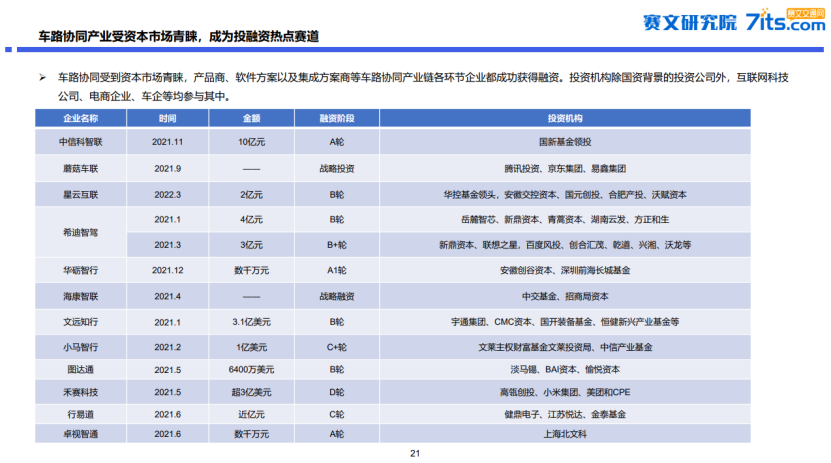Viewport: 831px width, 463px height.
Task: Click the C+轮 stage cell
Action: (337, 347)
